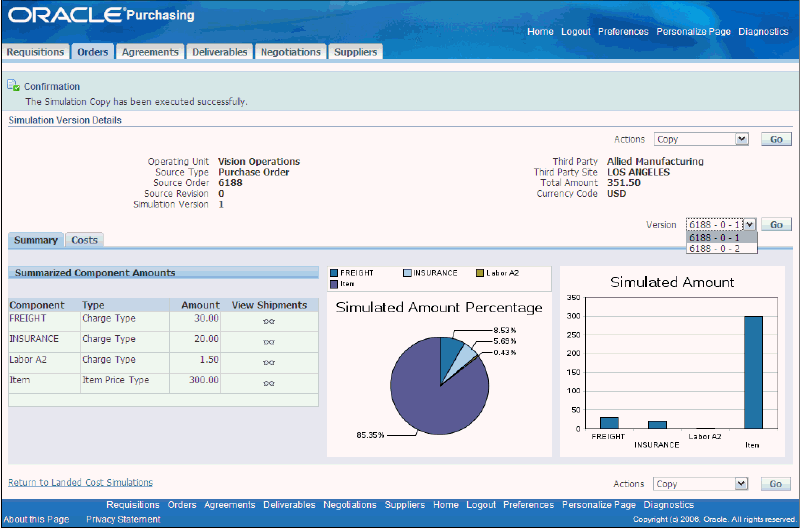Image resolution: width=800 pixels, height=529 pixels.
Task: Click footer Deliverables link
Action: (x=289, y=505)
